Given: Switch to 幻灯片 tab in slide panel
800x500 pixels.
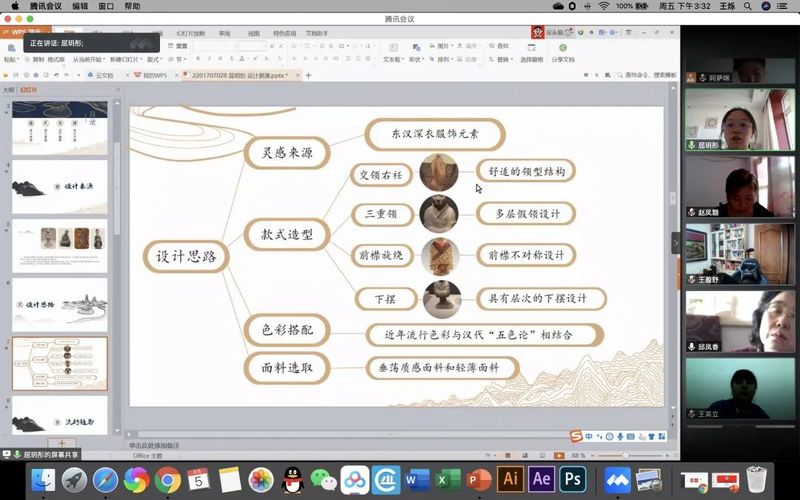Looking at the screenshot, I should (x=28, y=90).
